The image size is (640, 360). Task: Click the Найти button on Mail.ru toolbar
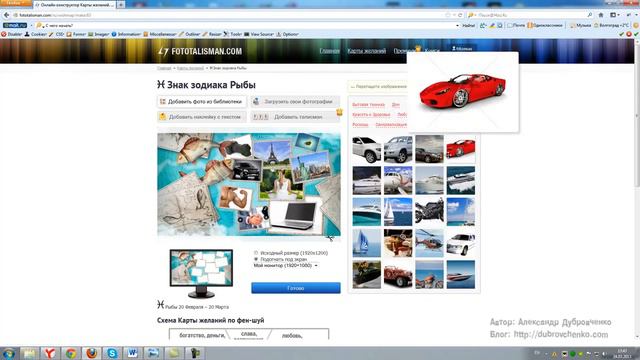tap(469, 25)
